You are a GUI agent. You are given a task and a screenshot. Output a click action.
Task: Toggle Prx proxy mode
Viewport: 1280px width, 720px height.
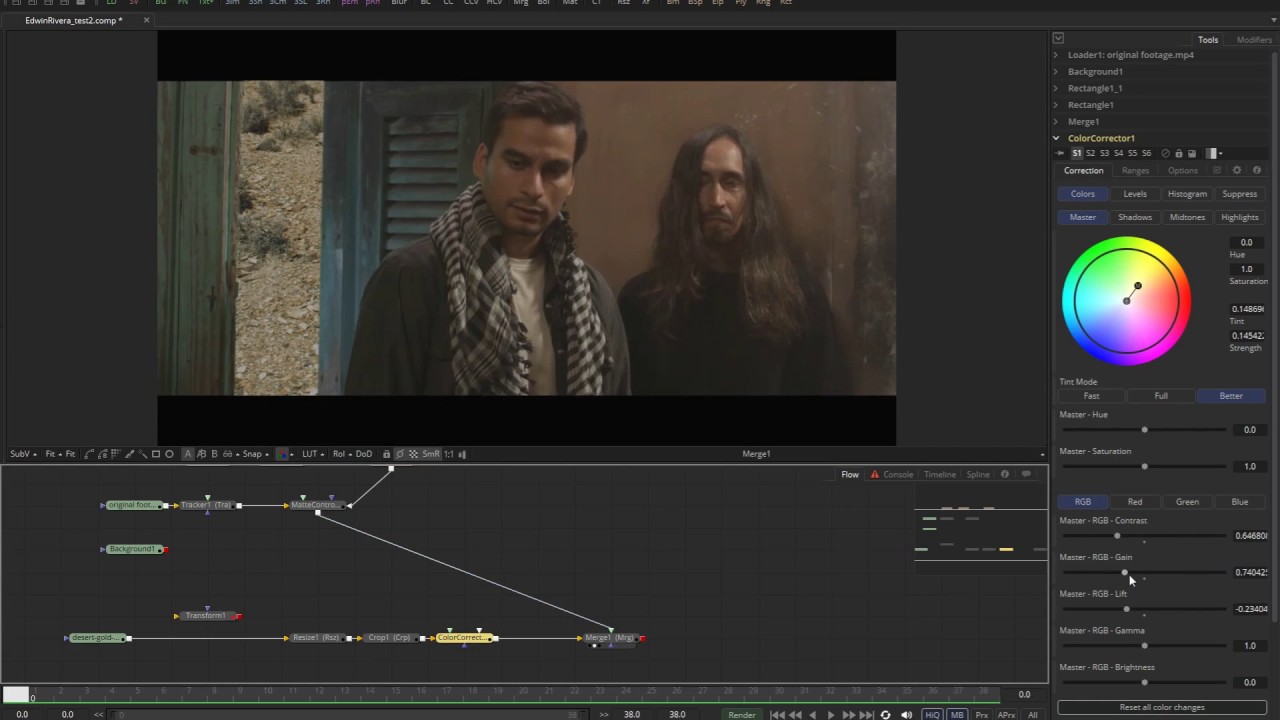coord(982,715)
